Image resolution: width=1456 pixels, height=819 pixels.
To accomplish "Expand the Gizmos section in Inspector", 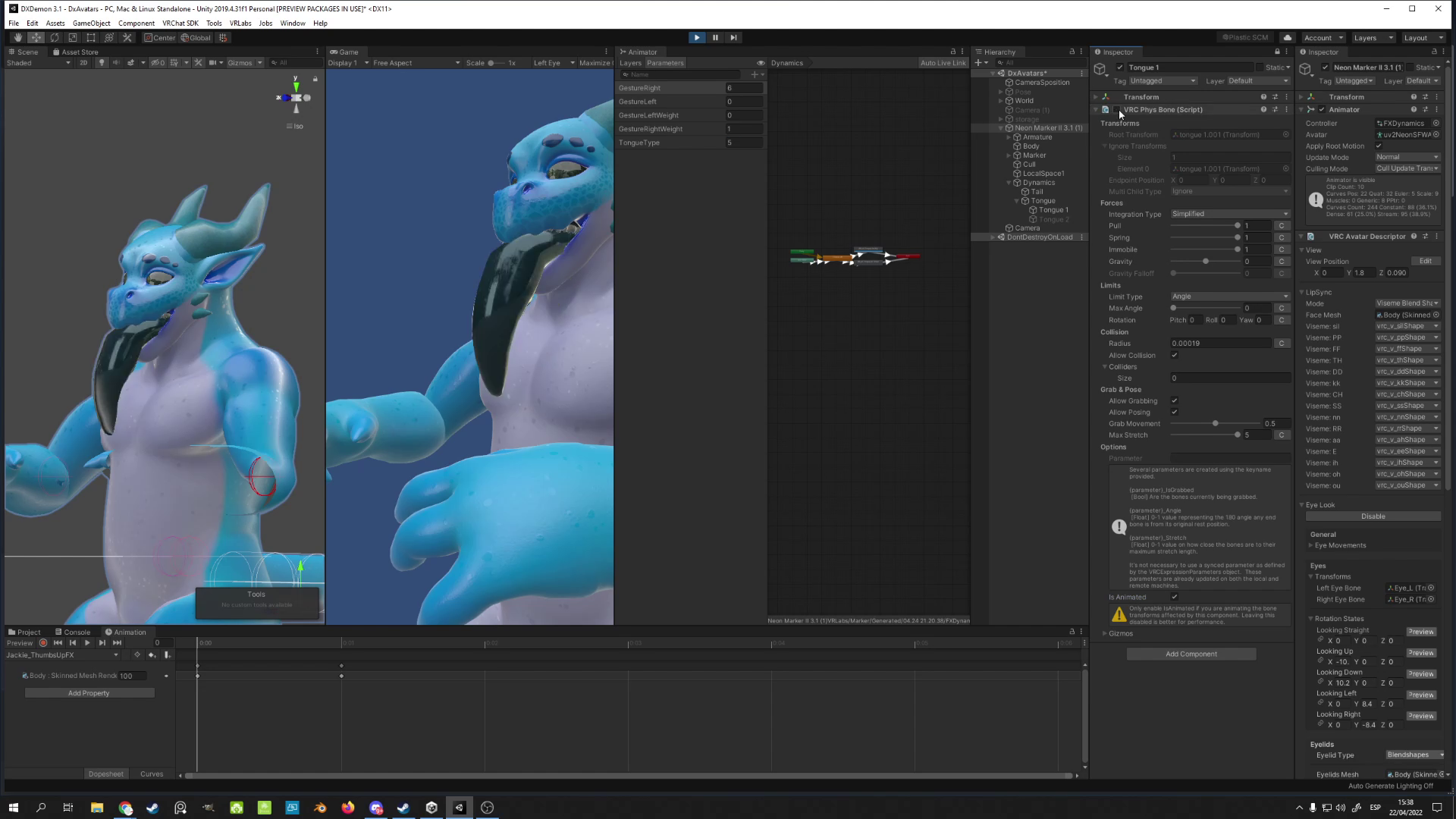I will 1104,634.
